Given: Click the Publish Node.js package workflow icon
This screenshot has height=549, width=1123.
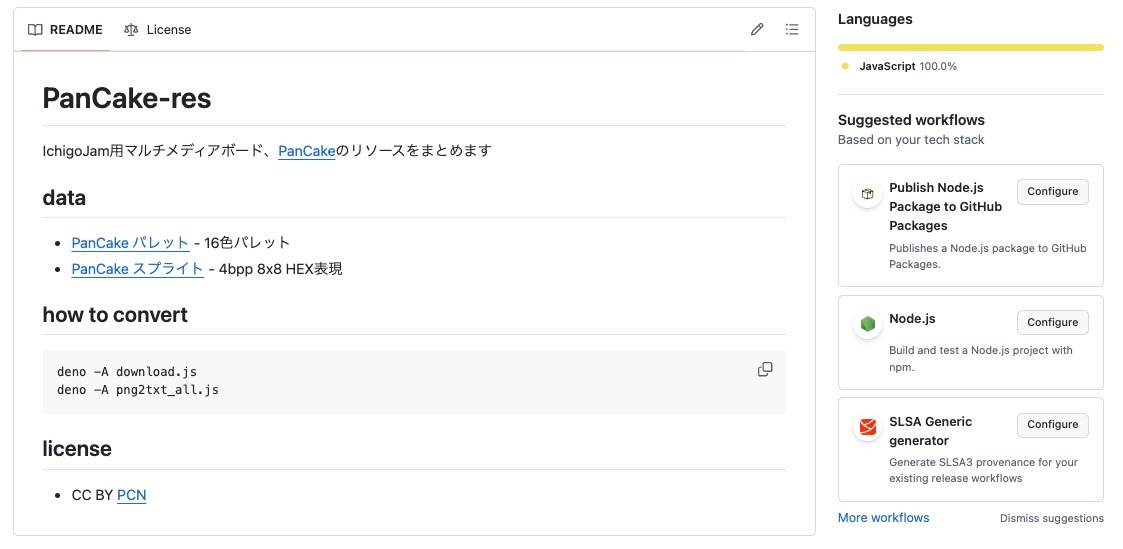Looking at the screenshot, I should pos(867,194).
